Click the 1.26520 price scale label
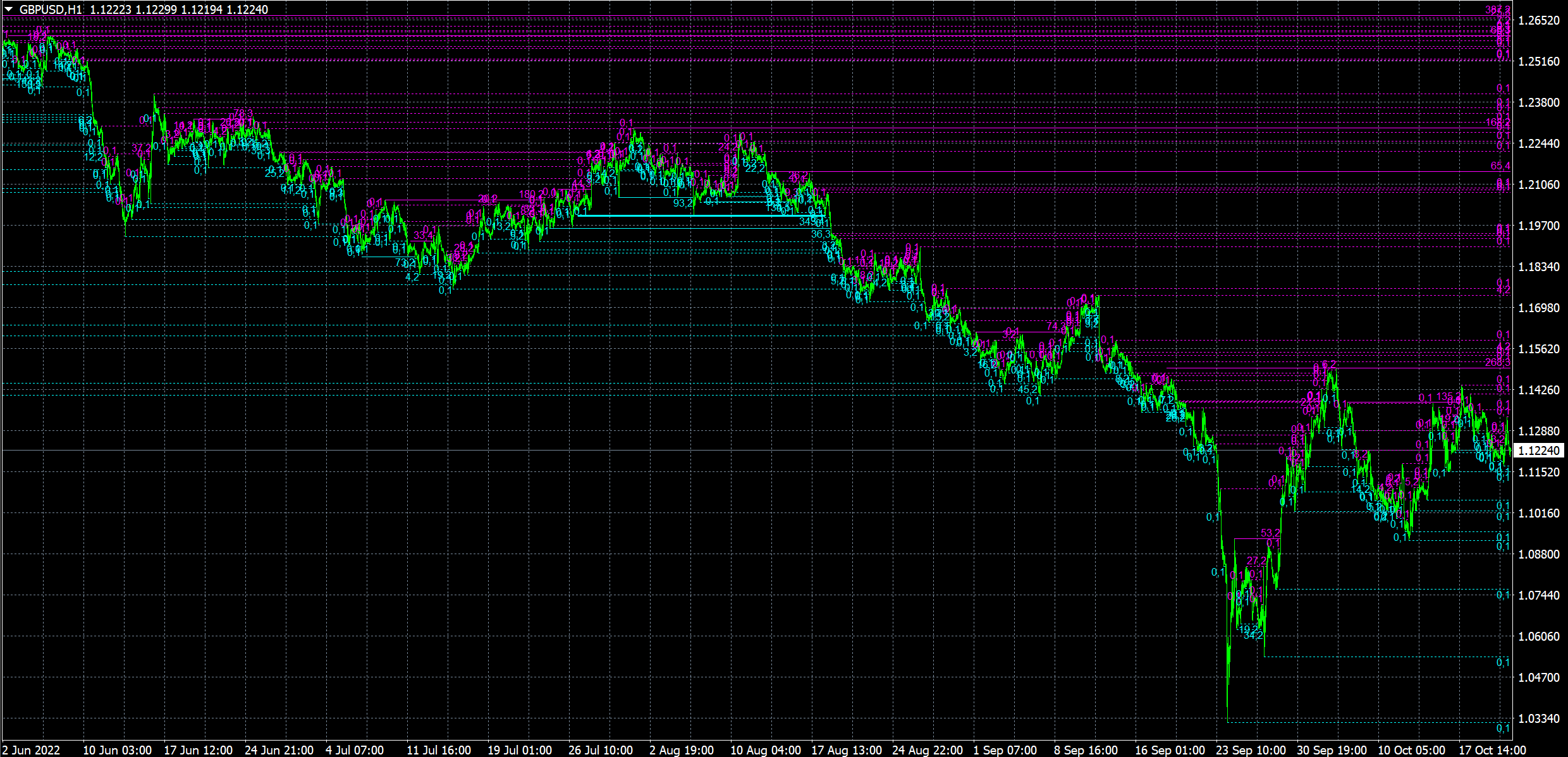1568x757 pixels. tap(1539, 21)
